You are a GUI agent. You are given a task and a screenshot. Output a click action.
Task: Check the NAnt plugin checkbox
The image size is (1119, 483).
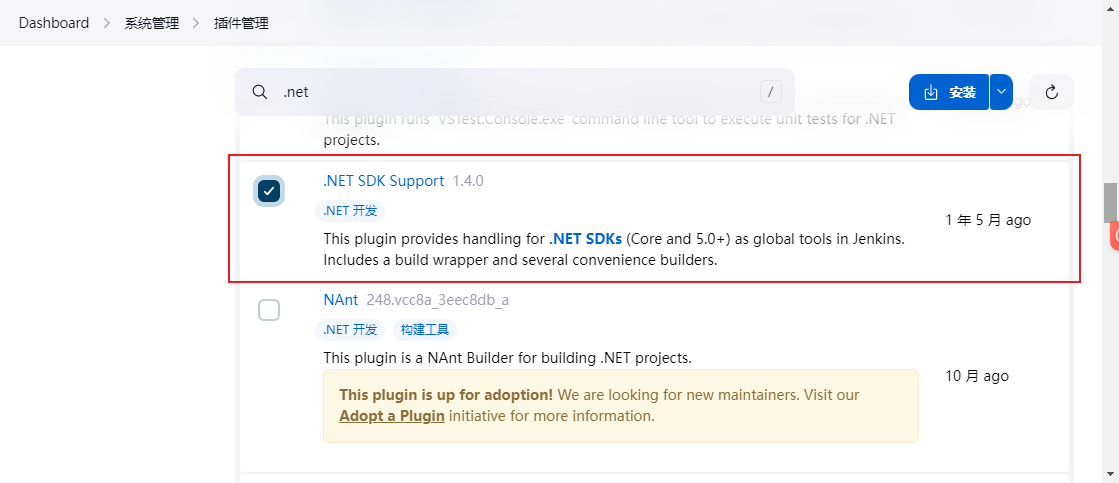pyautogui.click(x=269, y=310)
